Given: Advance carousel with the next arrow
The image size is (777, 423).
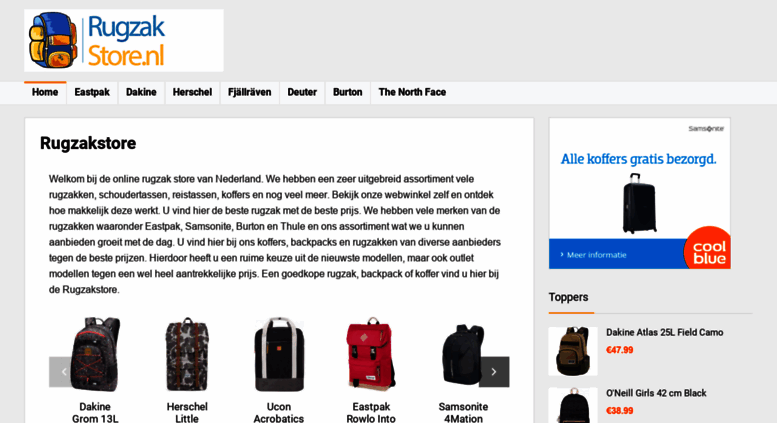Looking at the screenshot, I should pyautogui.click(x=494, y=371).
